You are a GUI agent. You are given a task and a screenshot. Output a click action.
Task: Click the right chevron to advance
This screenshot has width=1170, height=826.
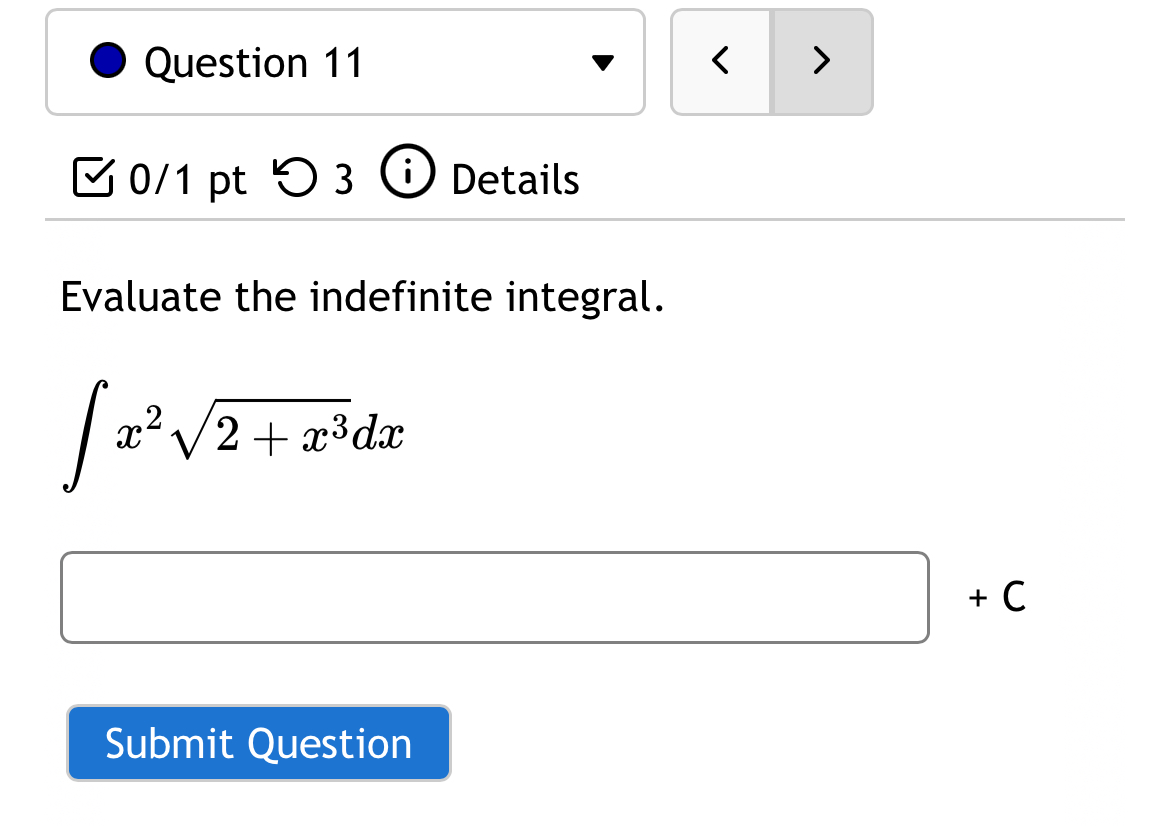pyautogui.click(x=821, y=61)
